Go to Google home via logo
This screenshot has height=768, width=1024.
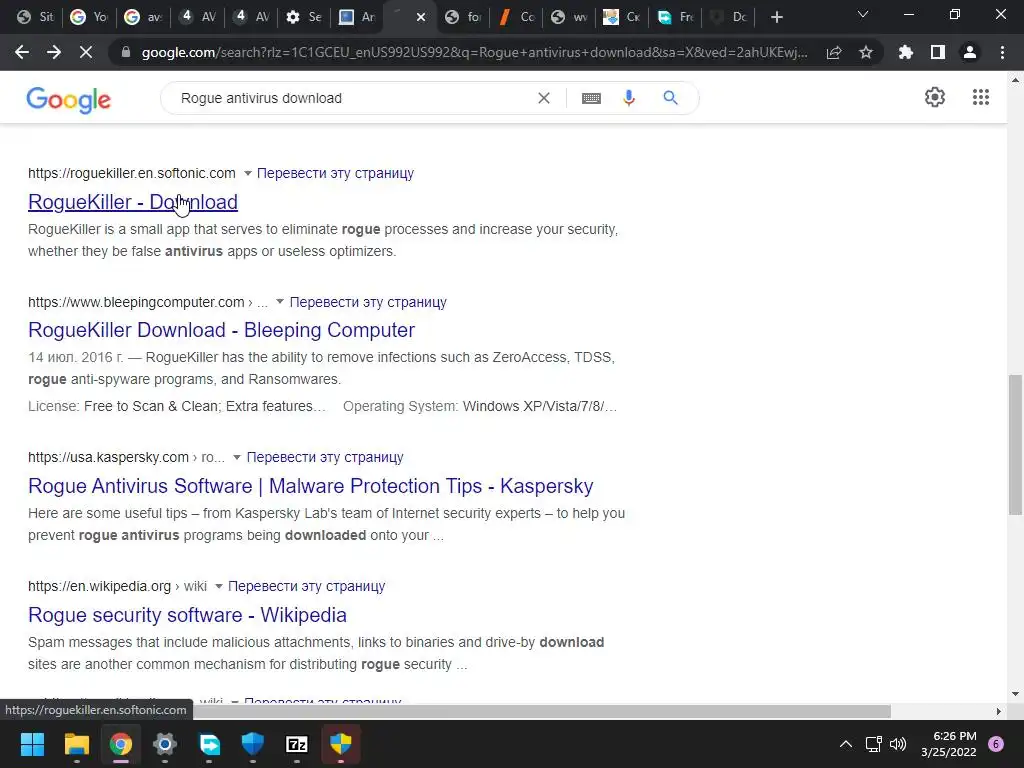click(69, 99)
